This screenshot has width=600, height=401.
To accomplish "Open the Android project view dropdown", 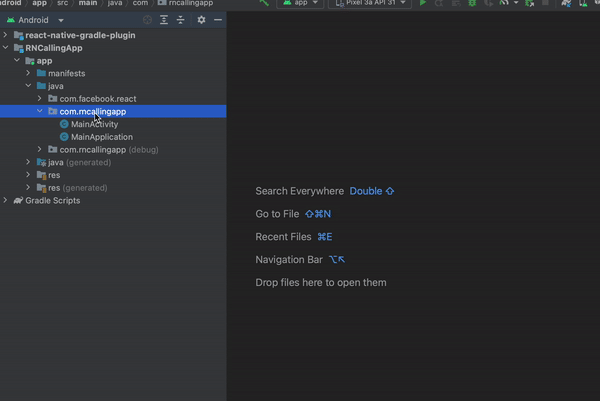I will click(x=35, y=20).
